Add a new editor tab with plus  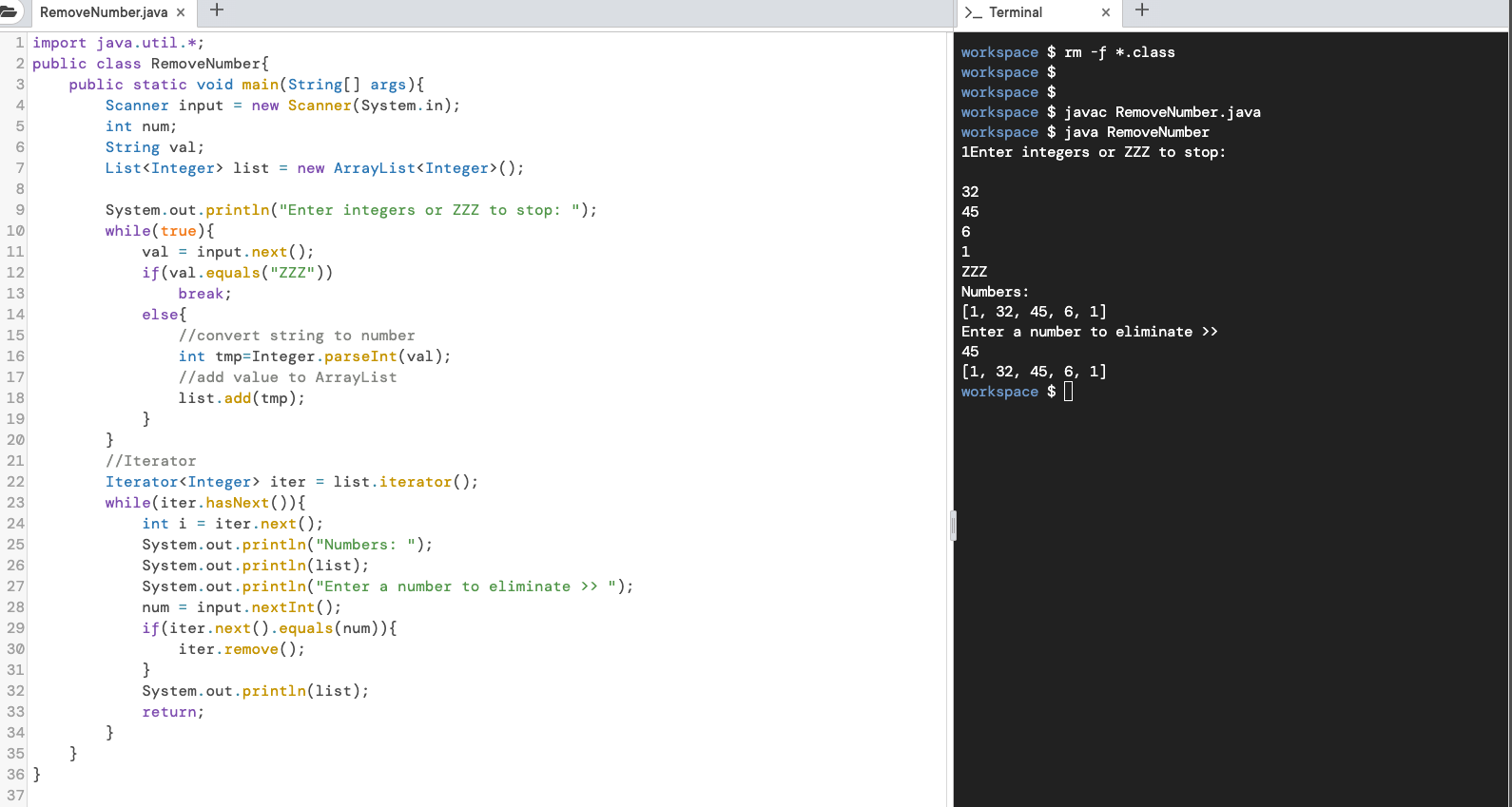217,10
